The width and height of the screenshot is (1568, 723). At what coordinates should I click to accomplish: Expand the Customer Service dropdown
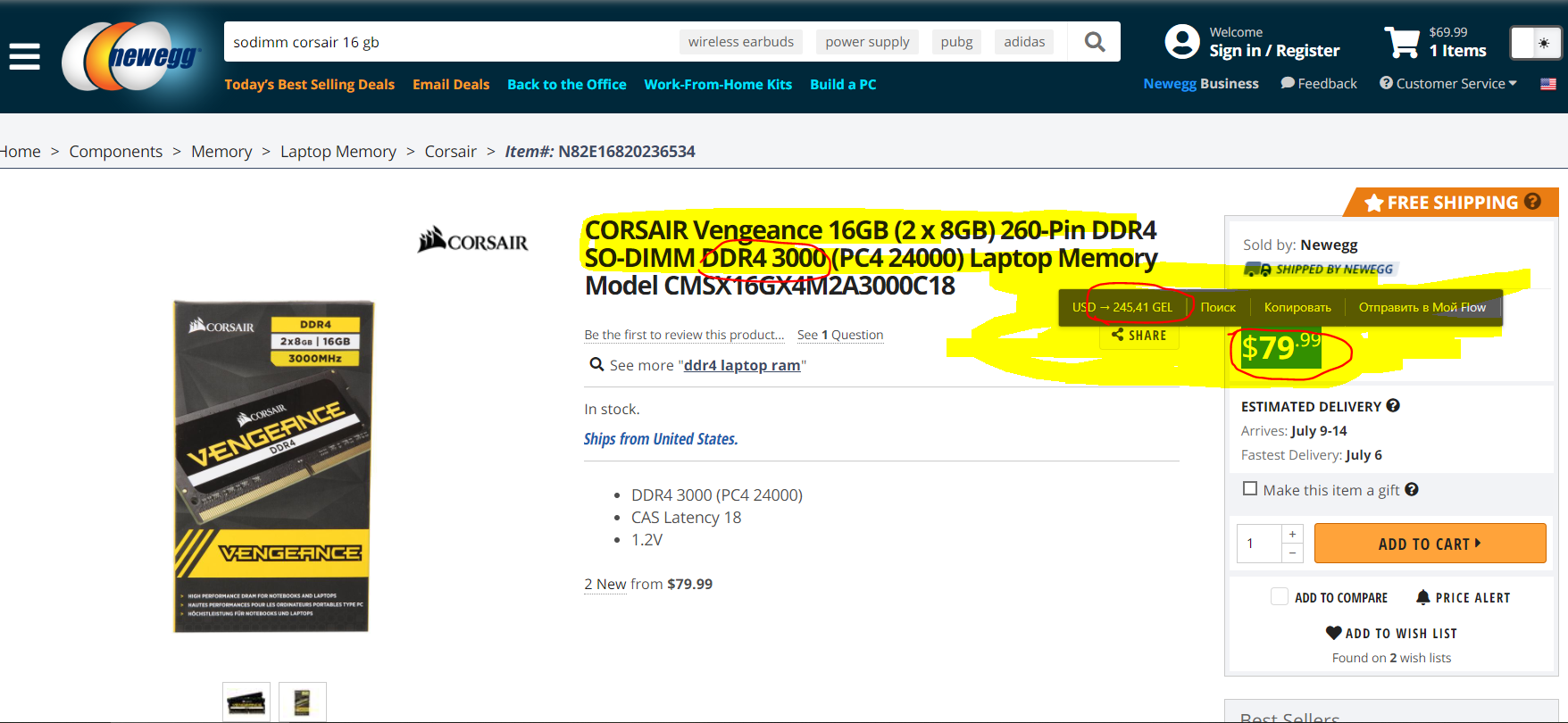click(1448, 83)
